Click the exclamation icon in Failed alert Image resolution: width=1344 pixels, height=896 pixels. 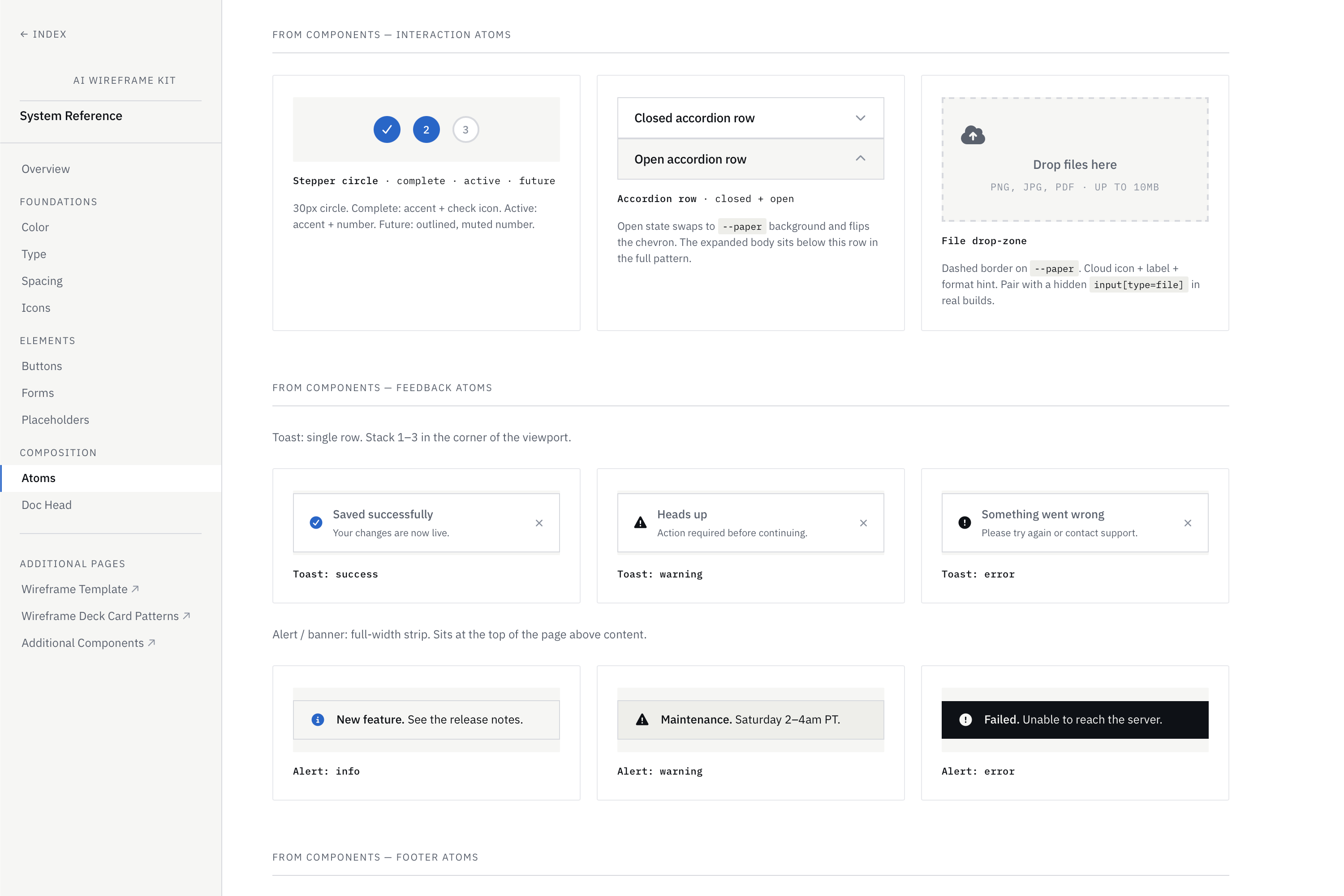966,720
